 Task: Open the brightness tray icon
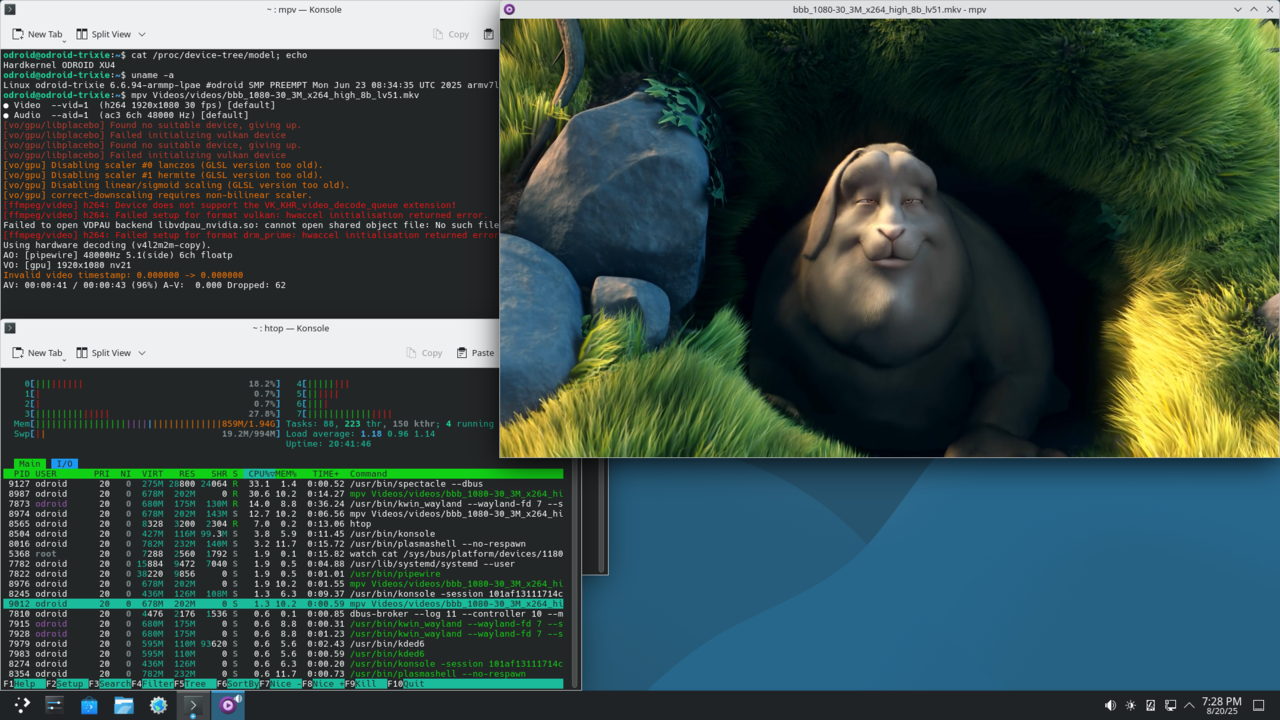click(x=1130, y=706)
